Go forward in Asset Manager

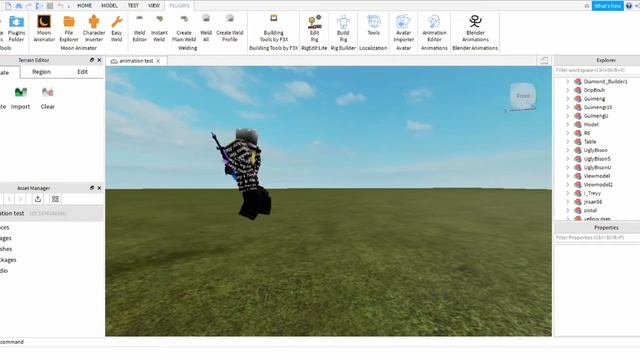click(20, 199)
